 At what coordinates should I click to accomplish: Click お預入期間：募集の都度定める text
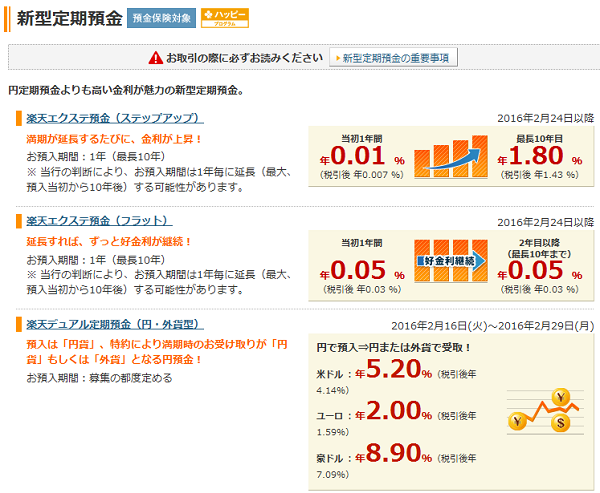point(99,378)
